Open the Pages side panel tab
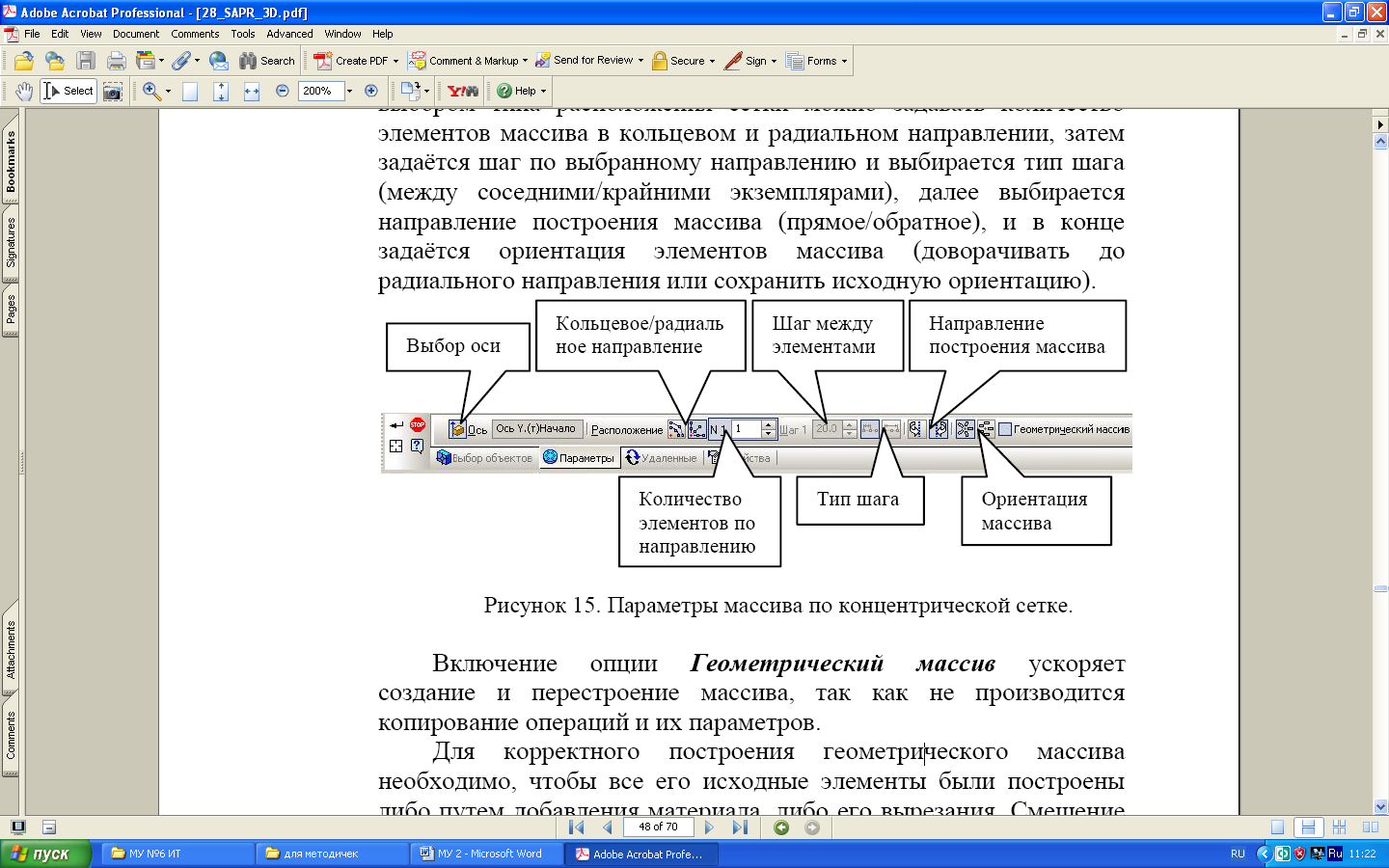This screenshot has height=868, width=1389. click(11, 310)
